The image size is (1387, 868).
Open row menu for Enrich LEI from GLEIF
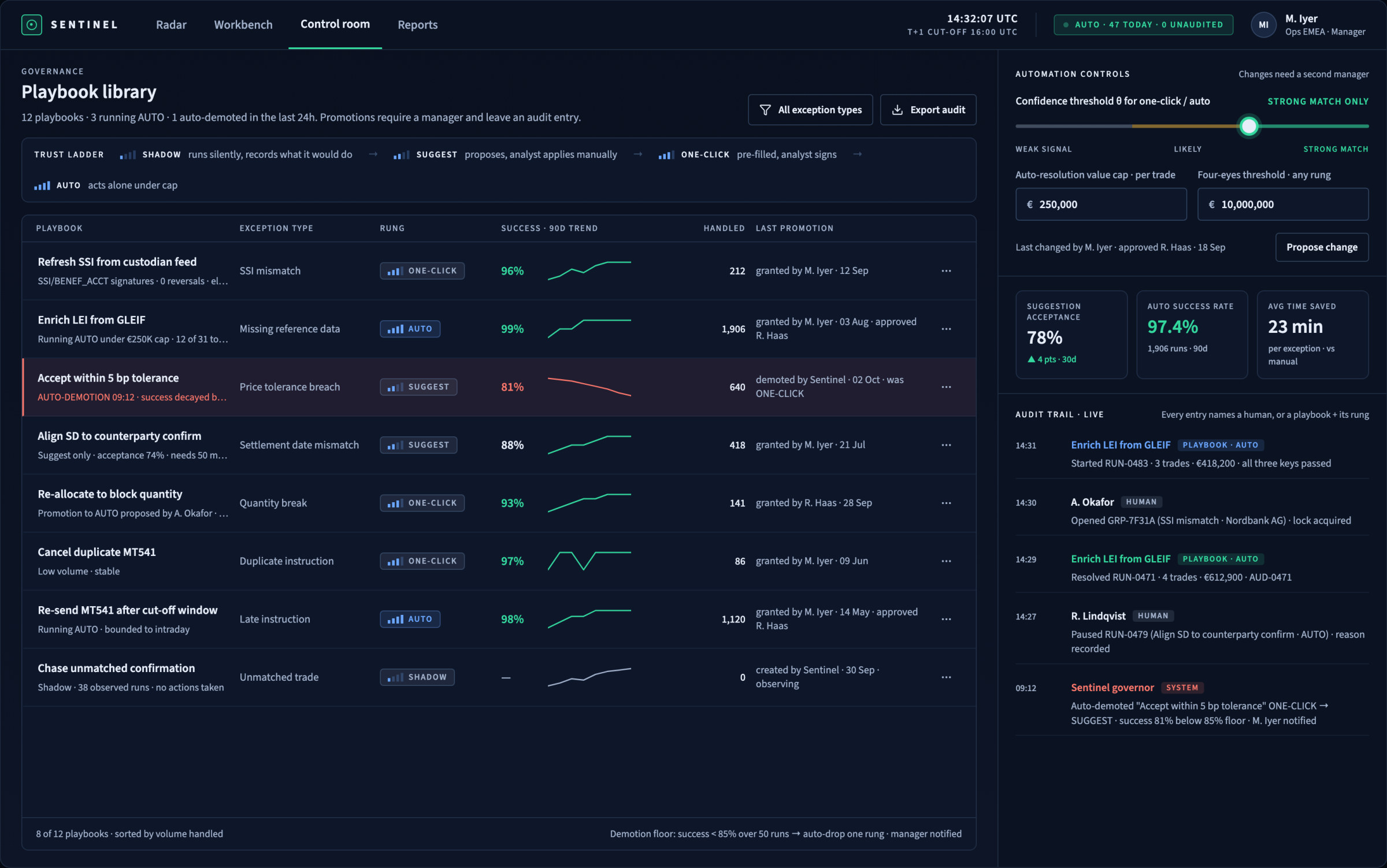point(946,329)
